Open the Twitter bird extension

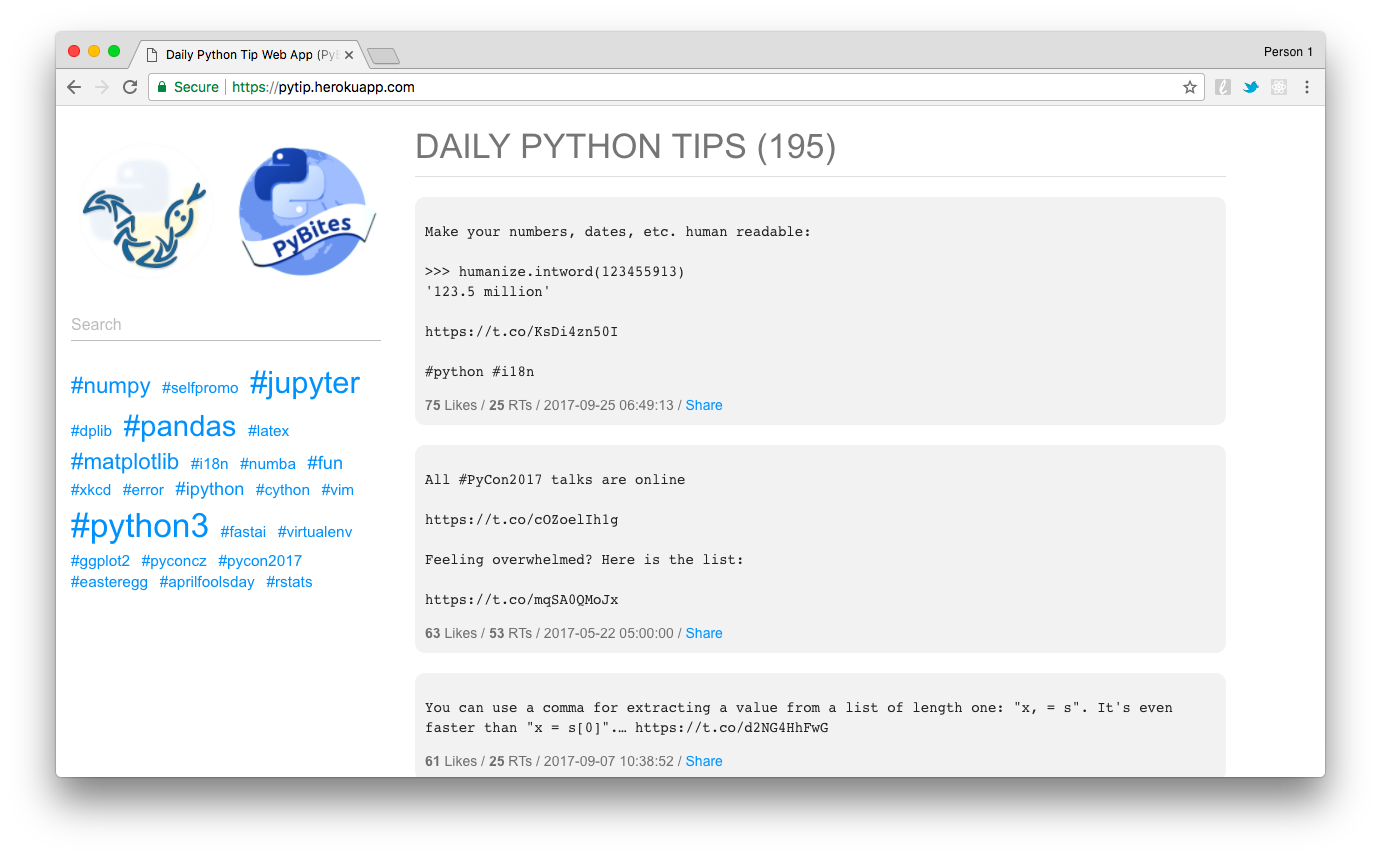click(x=1250, y=87)
